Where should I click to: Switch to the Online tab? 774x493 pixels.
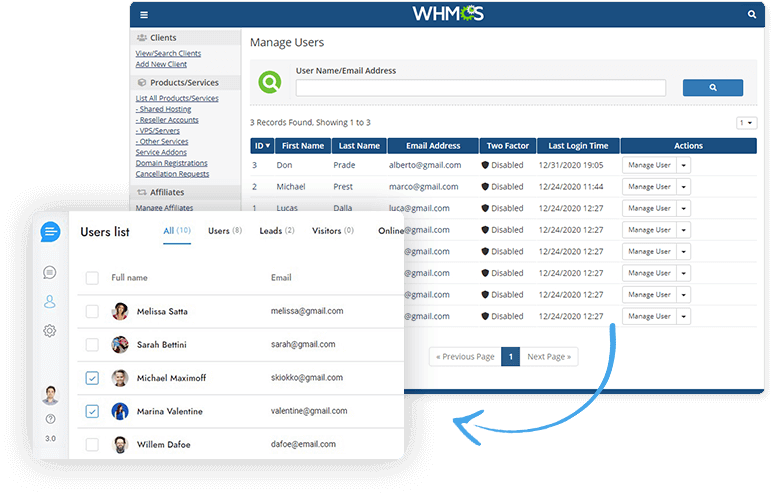pos(391,231)
